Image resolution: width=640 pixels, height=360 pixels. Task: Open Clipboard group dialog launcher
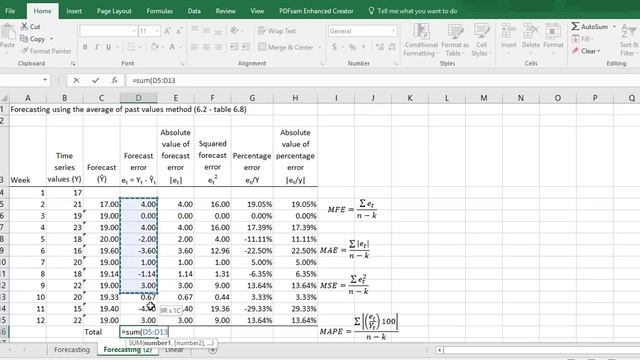73,64
